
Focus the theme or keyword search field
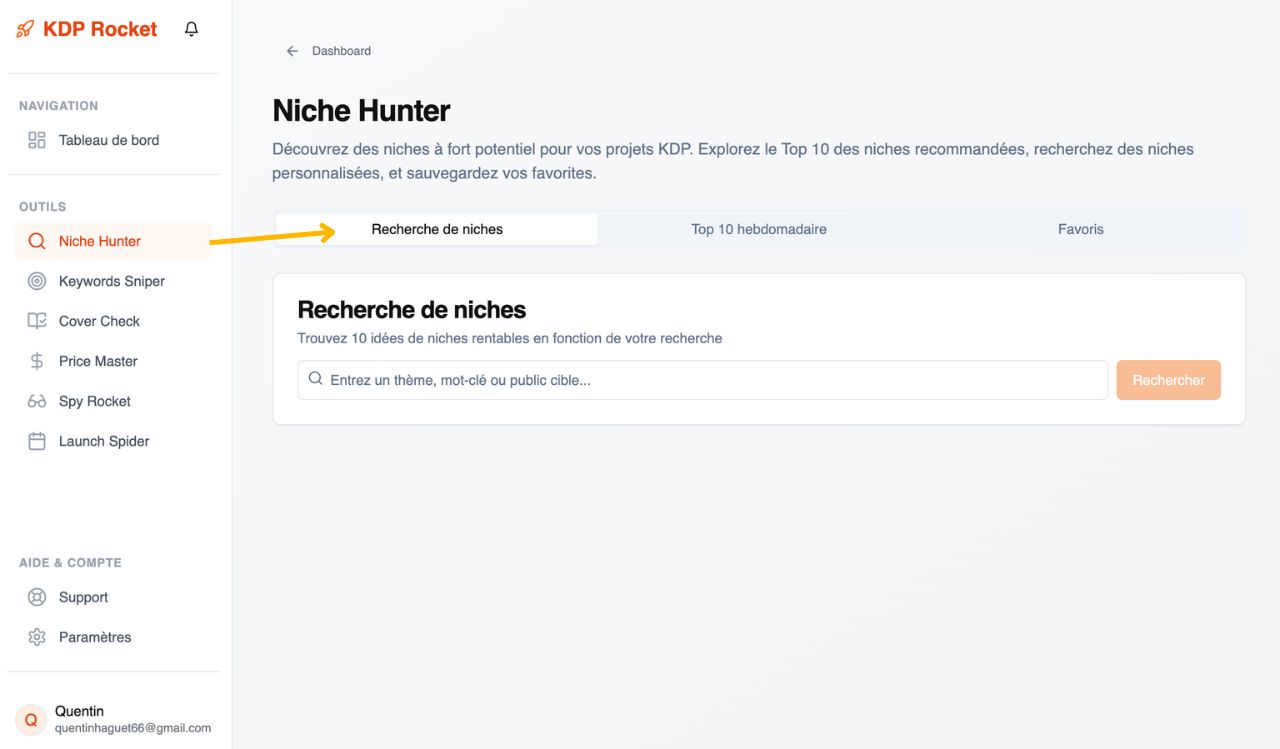point(702,380)
